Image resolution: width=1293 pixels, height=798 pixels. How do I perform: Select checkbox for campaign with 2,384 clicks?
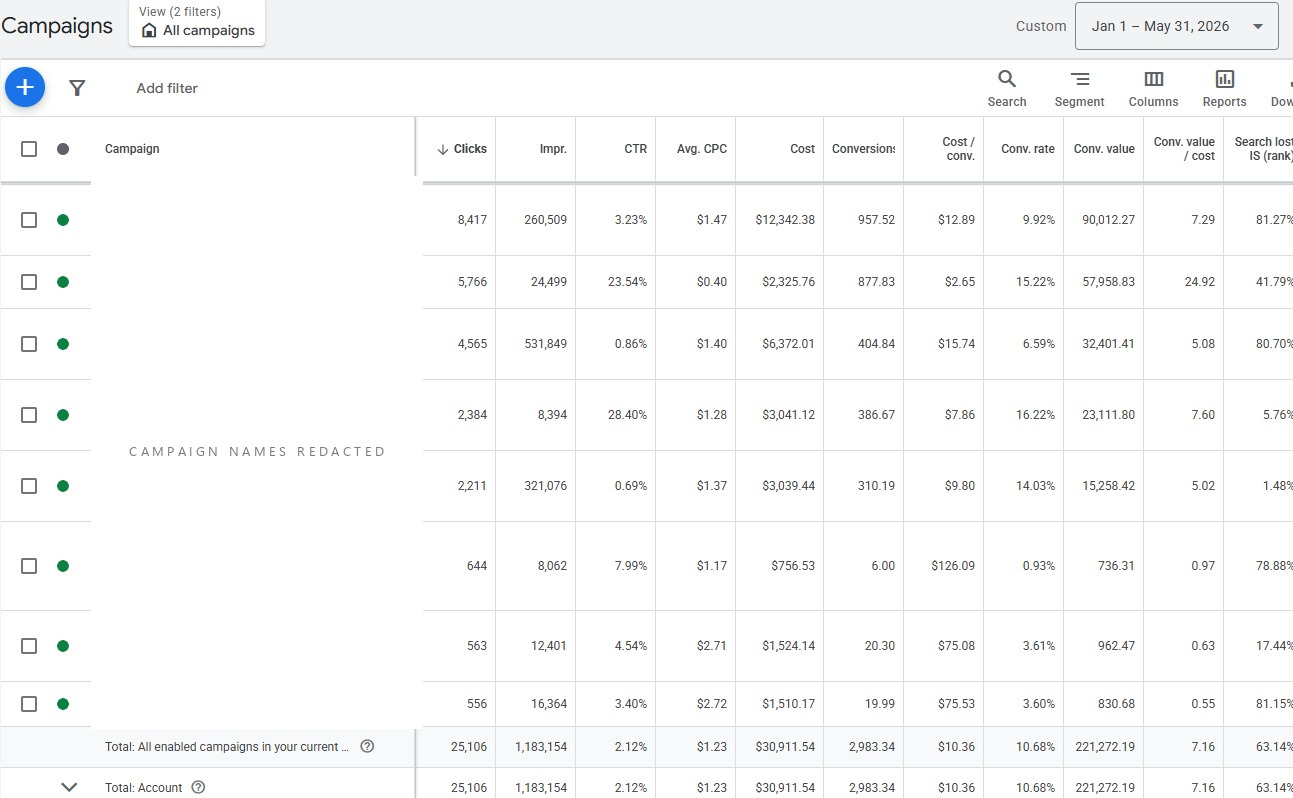(29, 415)
